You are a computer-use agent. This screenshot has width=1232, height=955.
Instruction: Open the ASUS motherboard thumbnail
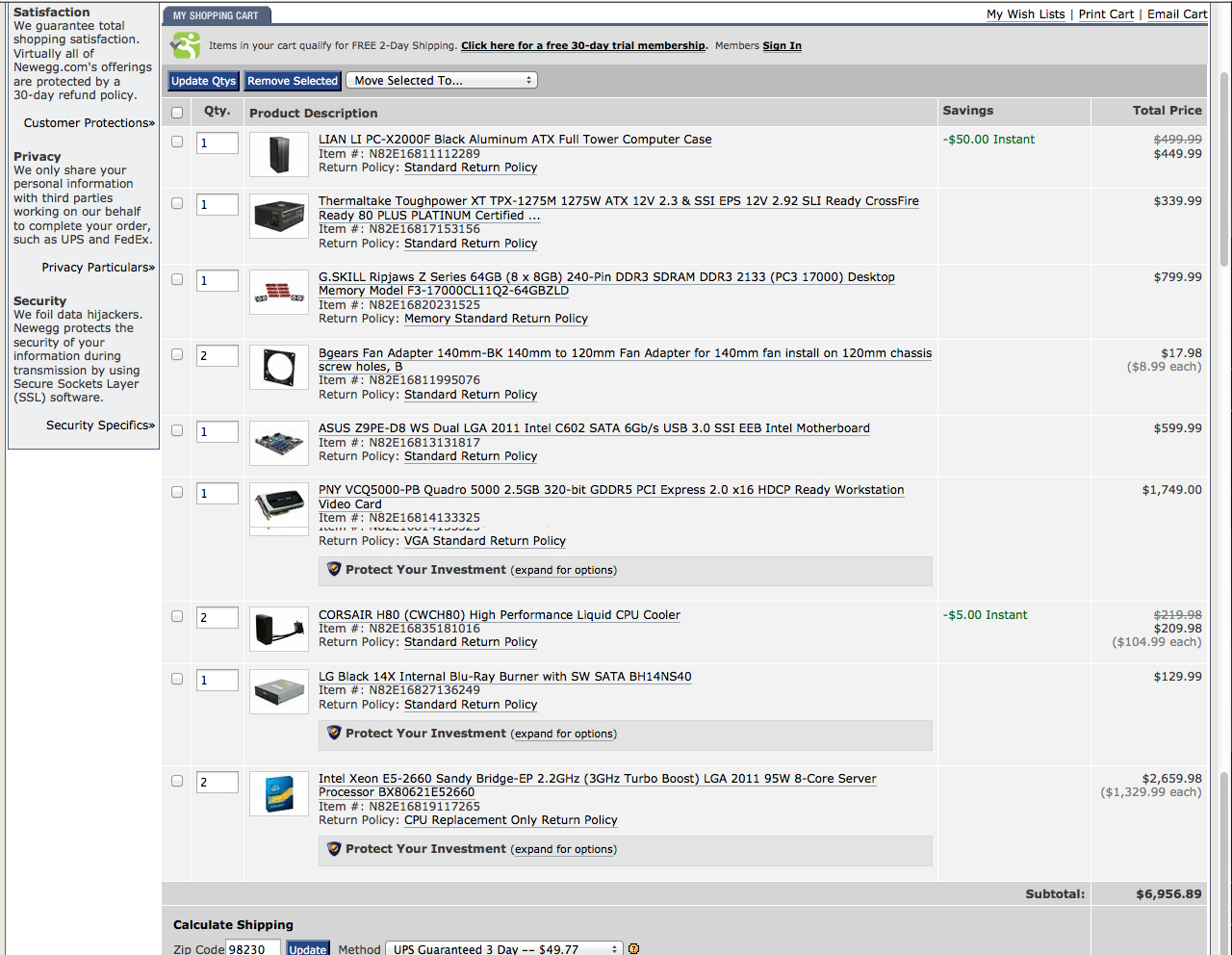click(x=279, y=443)
